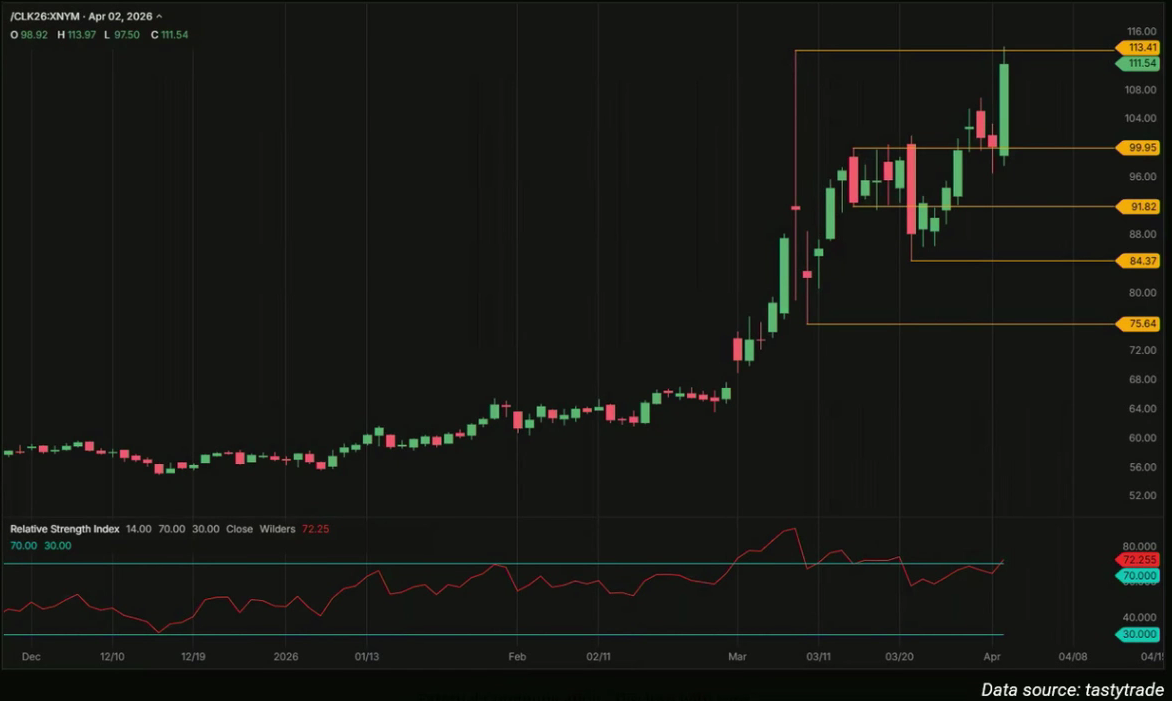
Task: Click the Mar date axis label
Action: point(737,657)
